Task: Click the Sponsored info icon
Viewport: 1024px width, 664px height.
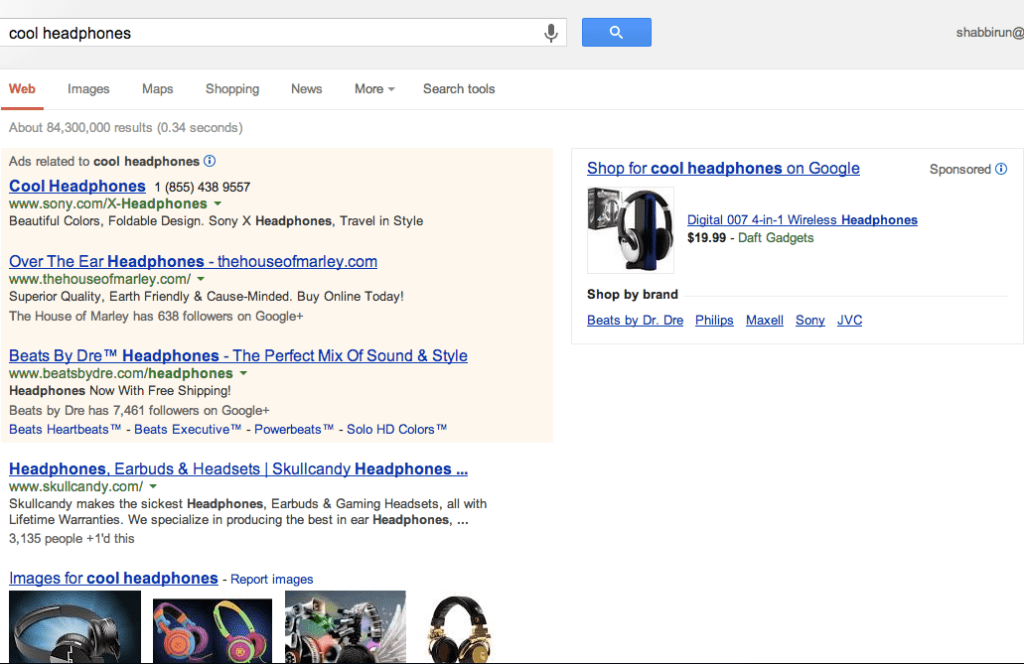Action: coord(1001,169)
